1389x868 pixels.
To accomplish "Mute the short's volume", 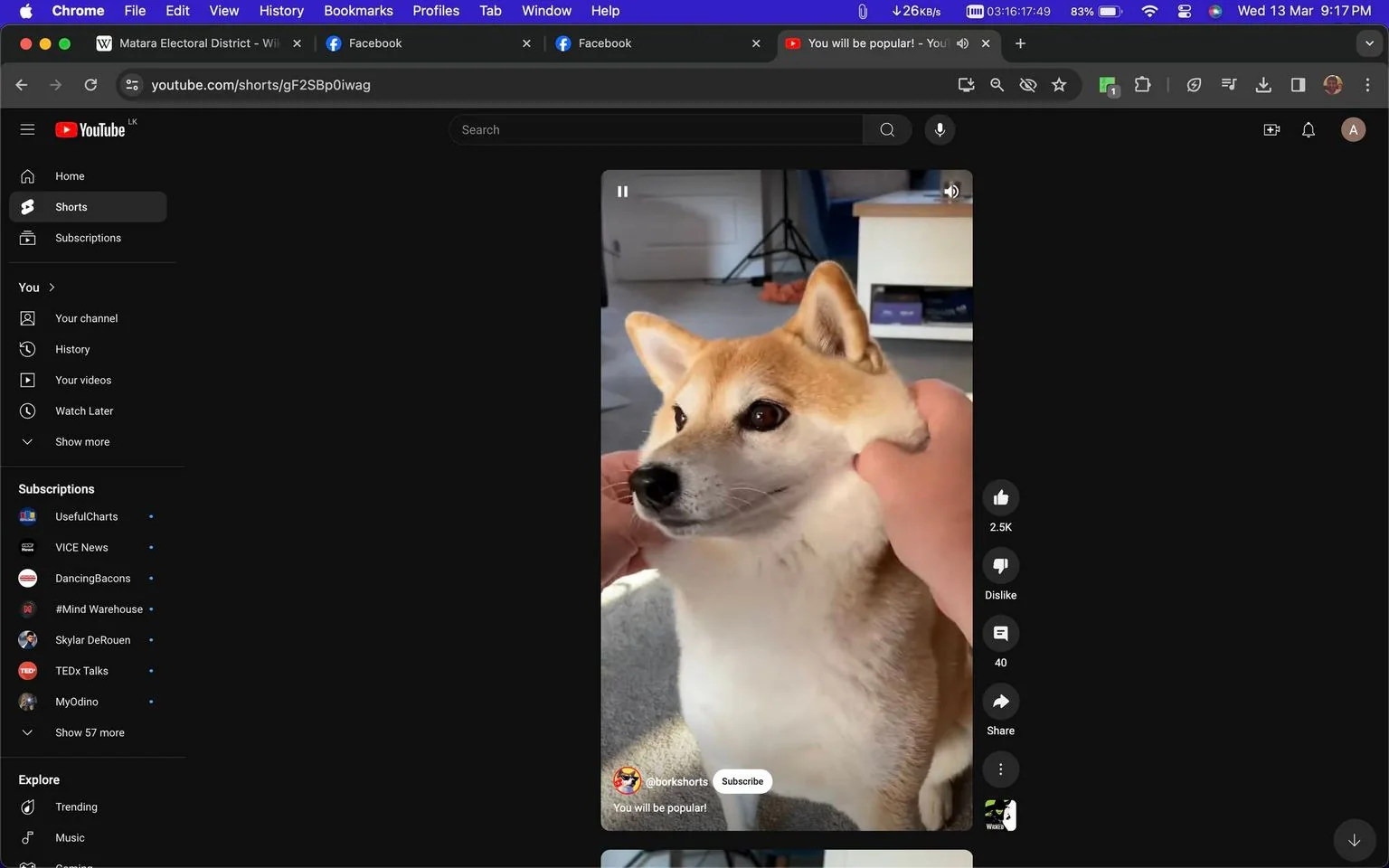I will [951, 192].
